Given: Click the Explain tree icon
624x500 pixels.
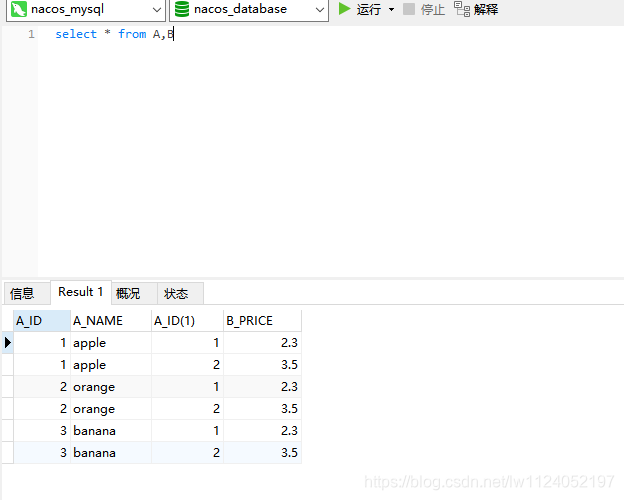Looking at the screenshot, I should [x=462, y=9].
